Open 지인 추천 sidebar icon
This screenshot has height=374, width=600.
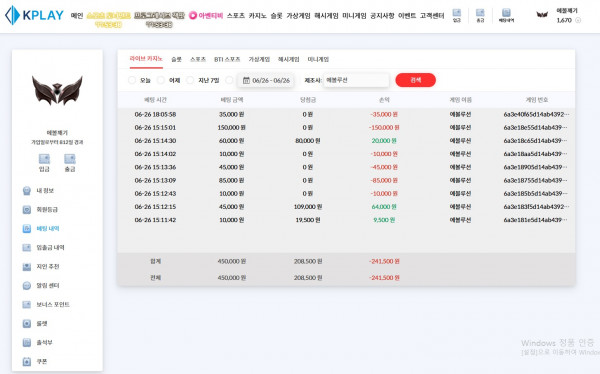(x=26, y=266)
